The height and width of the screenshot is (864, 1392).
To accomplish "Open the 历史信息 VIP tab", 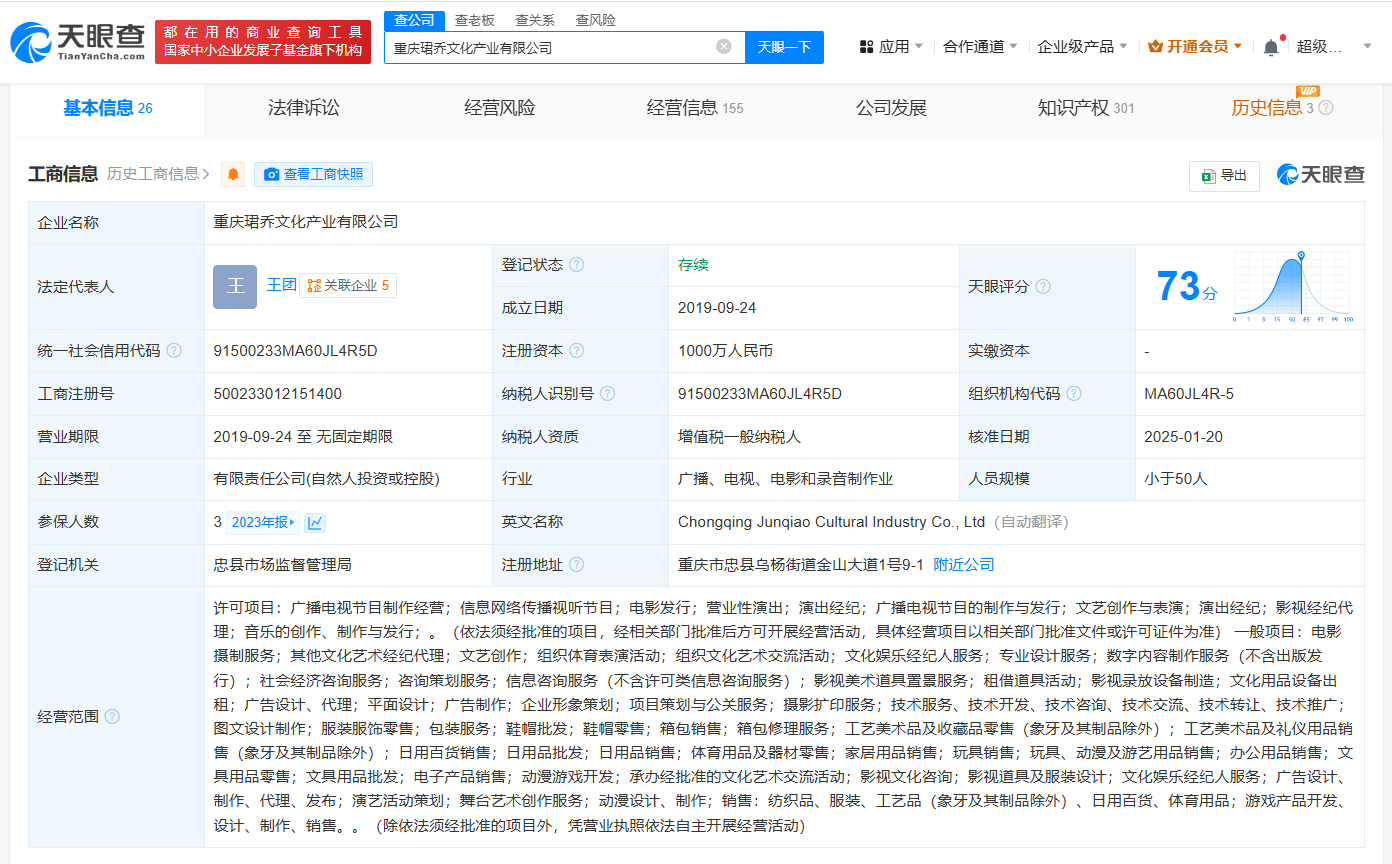I will 1272,108.
